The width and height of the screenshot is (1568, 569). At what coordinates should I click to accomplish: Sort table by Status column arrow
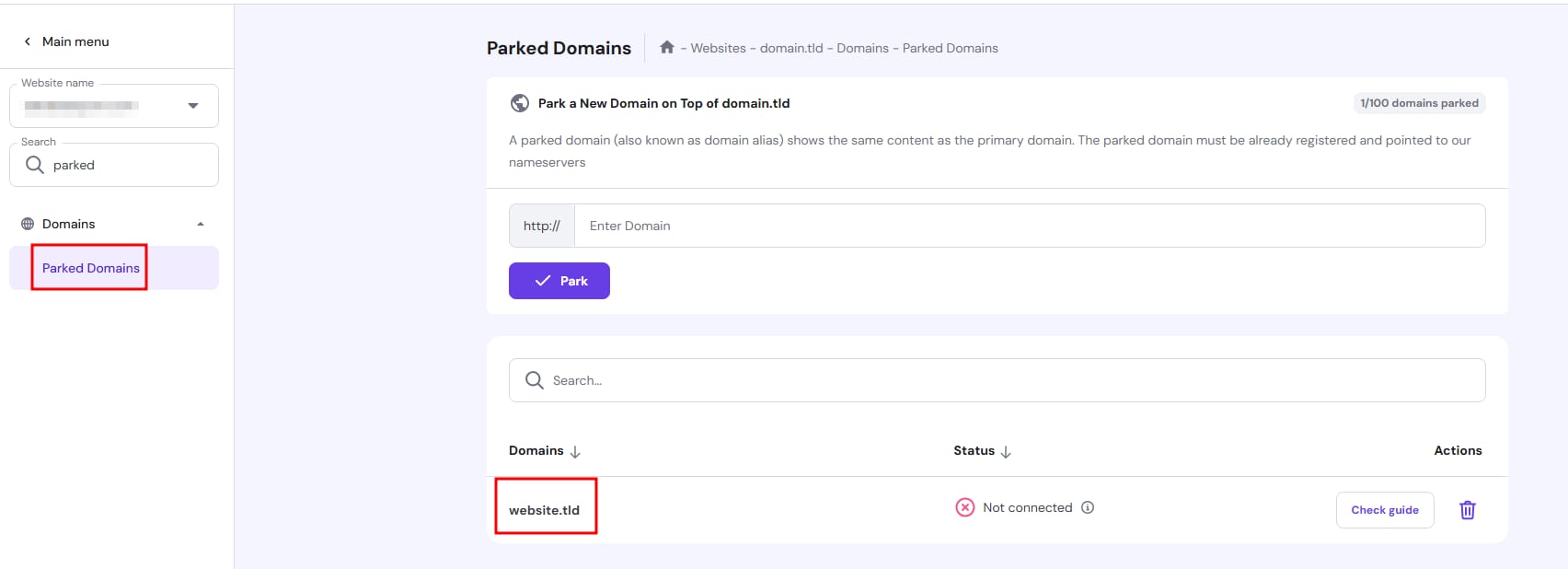coord(1006,451)
